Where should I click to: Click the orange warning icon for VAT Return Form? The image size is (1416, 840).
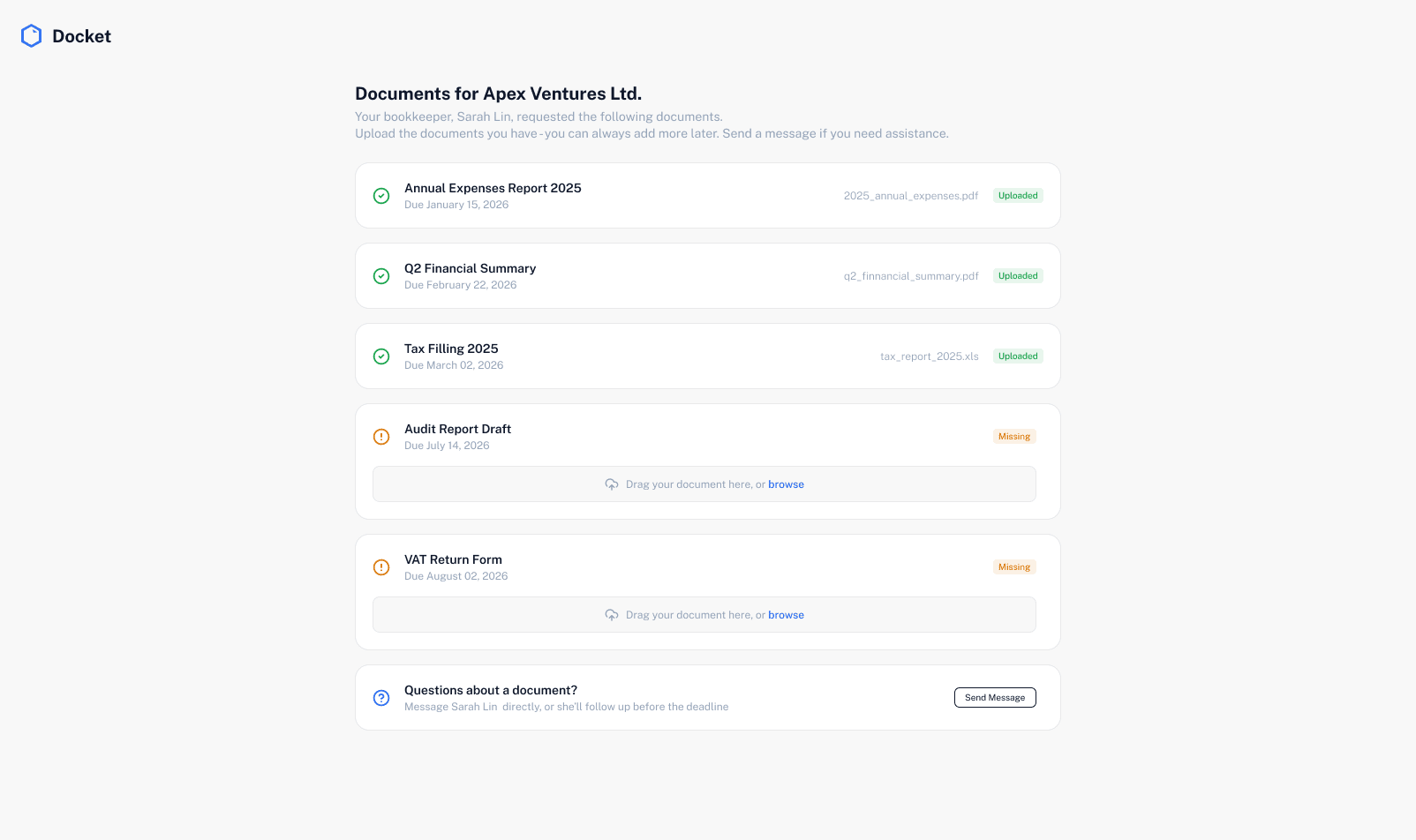coord(381,567)
